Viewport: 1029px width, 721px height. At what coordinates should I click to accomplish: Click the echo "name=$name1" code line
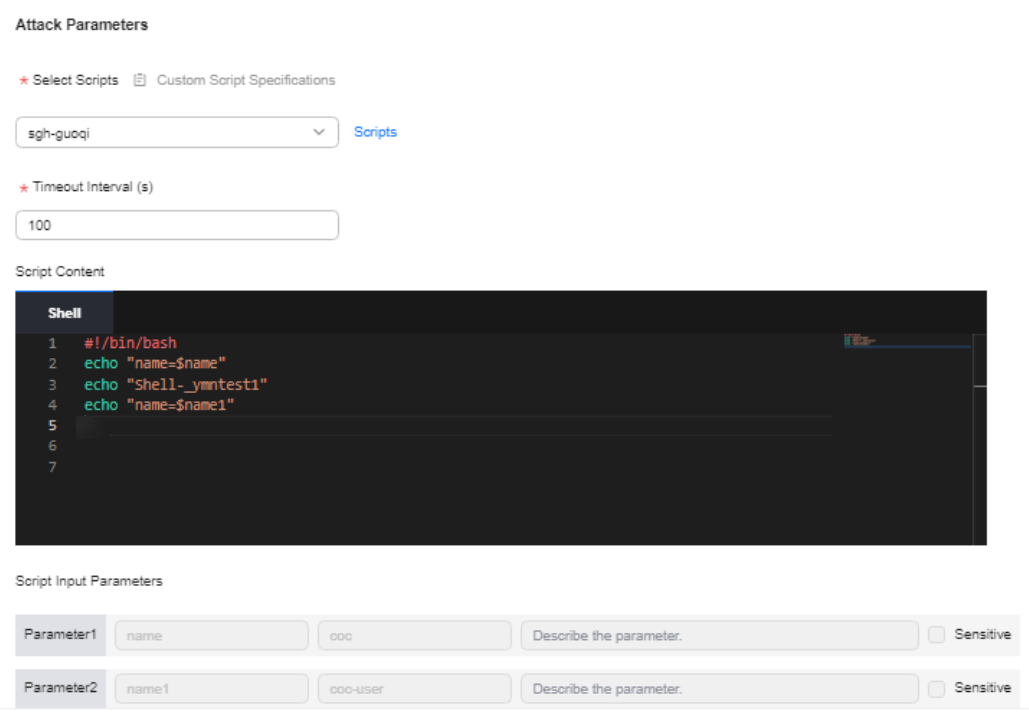coord(161,405)
